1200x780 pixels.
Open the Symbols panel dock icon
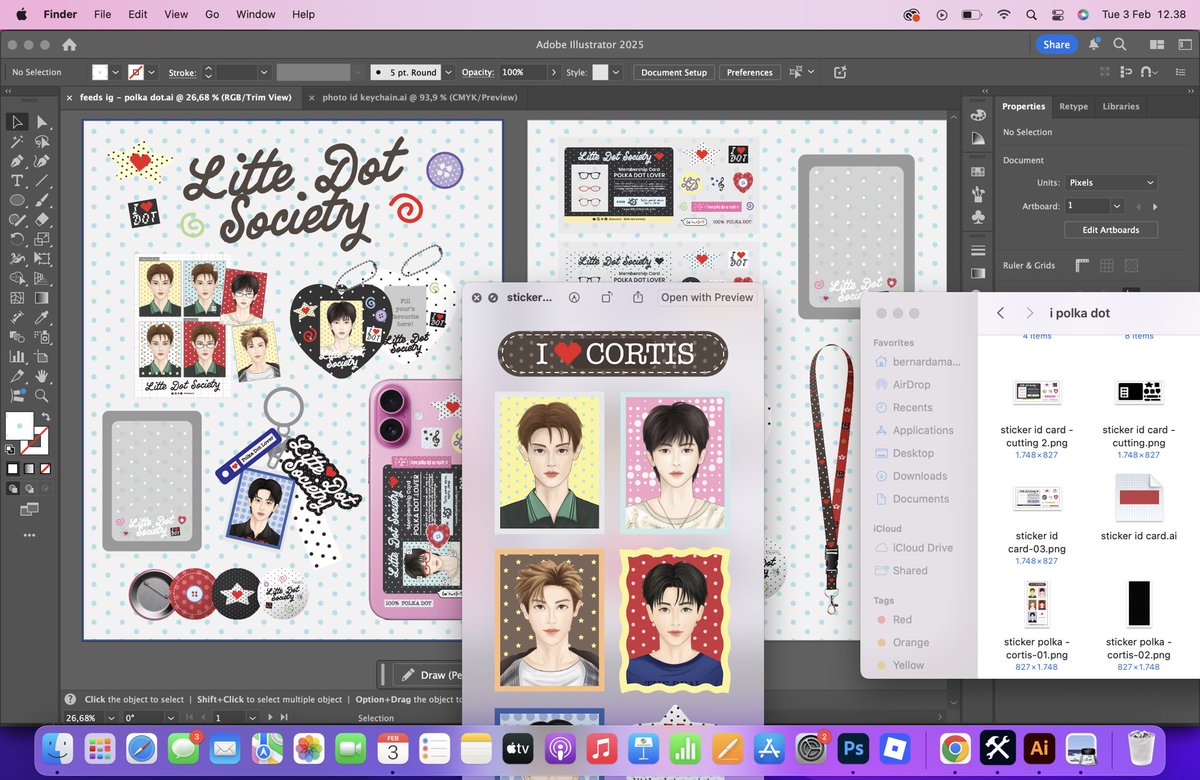[978, 216]
